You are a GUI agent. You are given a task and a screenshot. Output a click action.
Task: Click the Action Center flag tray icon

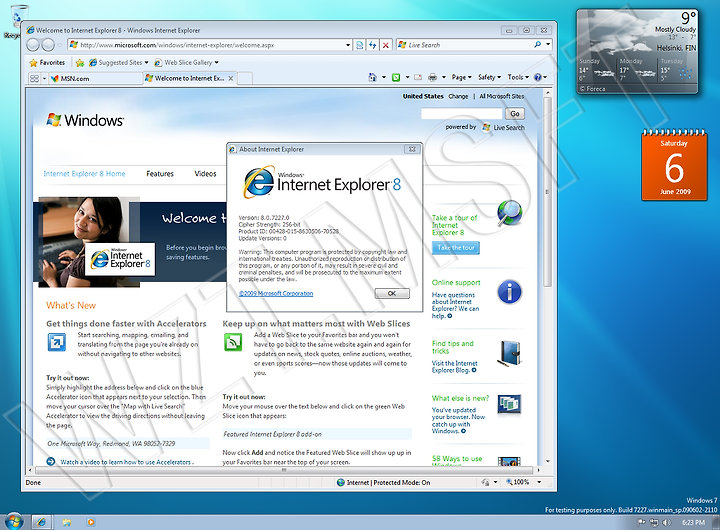pos(641,522)
